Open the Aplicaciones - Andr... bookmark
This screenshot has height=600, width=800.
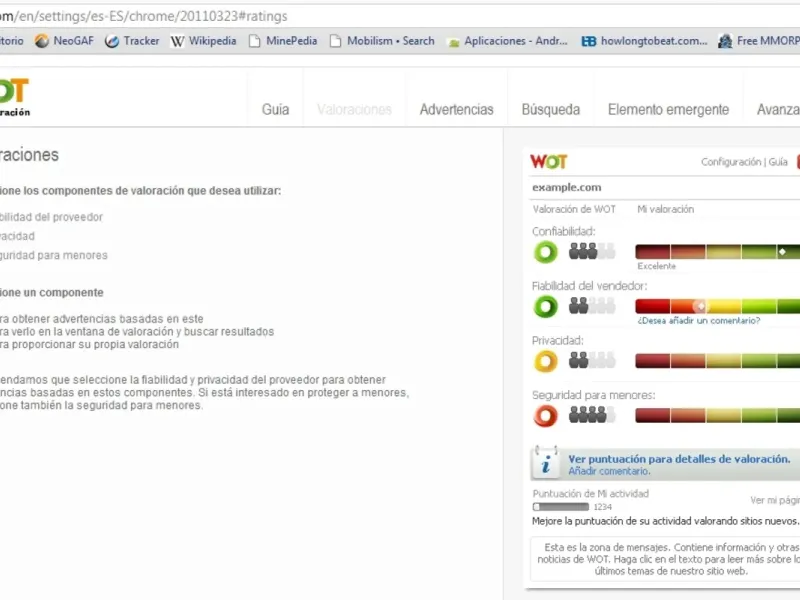click(507, 41)
